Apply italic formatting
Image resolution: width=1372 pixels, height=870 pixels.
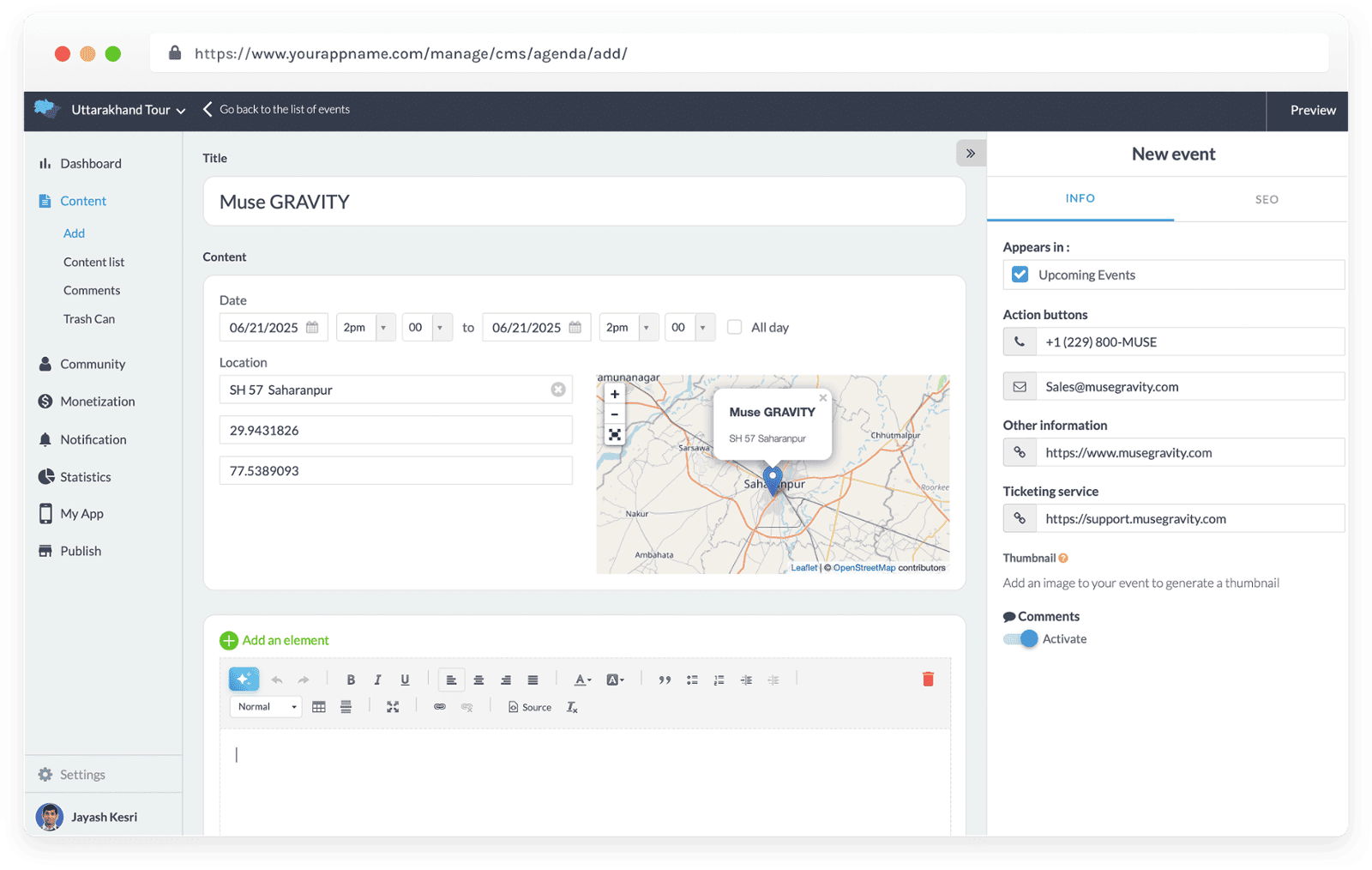(377, 680)
